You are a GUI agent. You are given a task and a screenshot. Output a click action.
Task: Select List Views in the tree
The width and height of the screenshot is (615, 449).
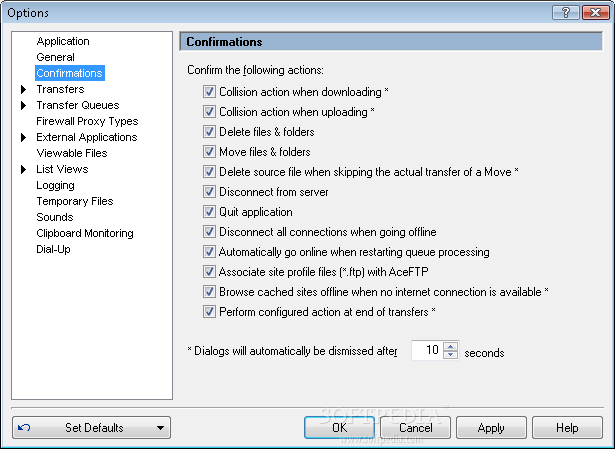pyautogui.click(x=62, y=169)
